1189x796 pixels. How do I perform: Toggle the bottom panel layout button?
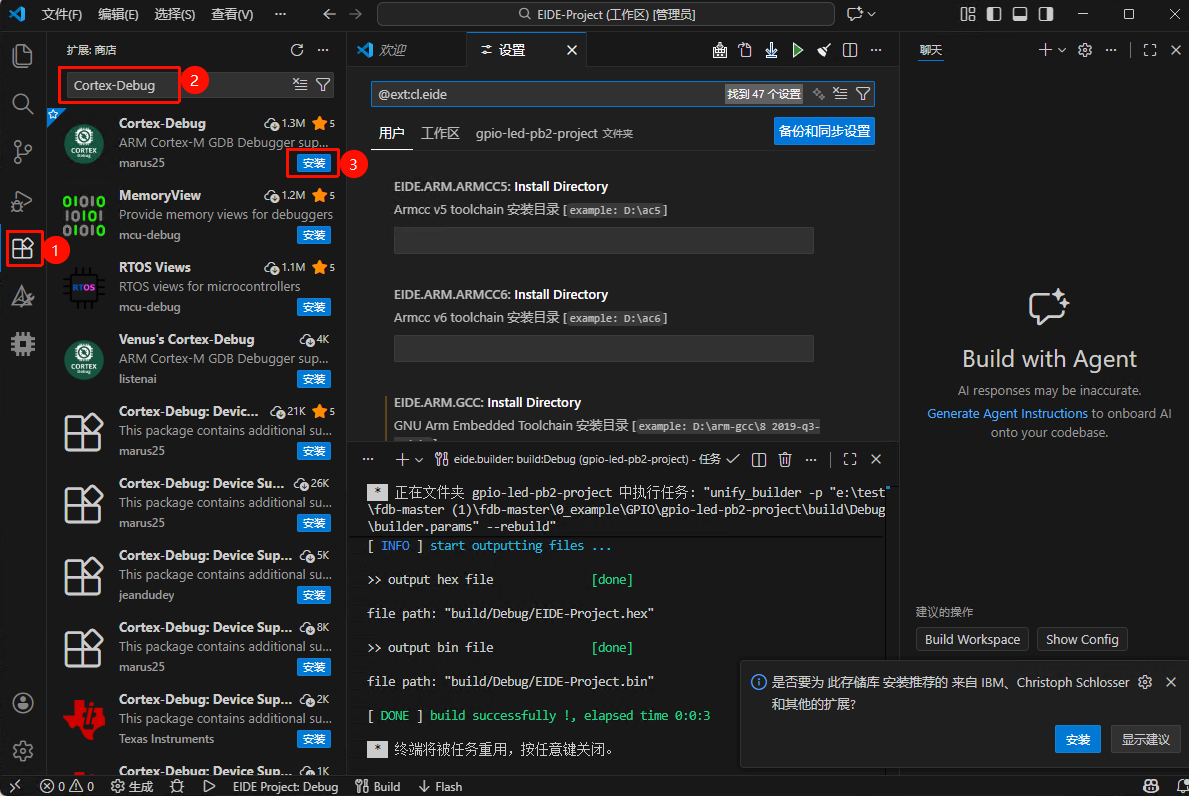point(1019,14)
